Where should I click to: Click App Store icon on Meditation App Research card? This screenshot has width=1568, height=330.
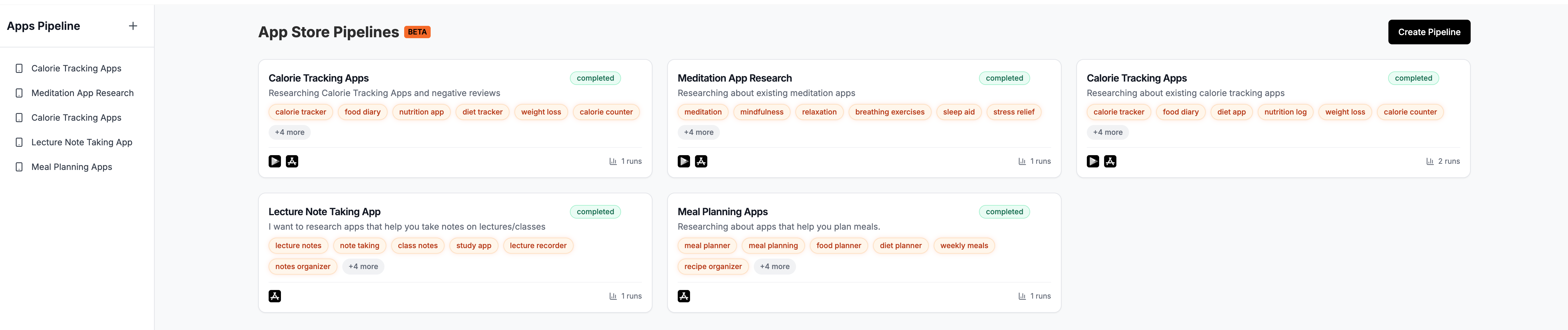click(x=701, y=161)
